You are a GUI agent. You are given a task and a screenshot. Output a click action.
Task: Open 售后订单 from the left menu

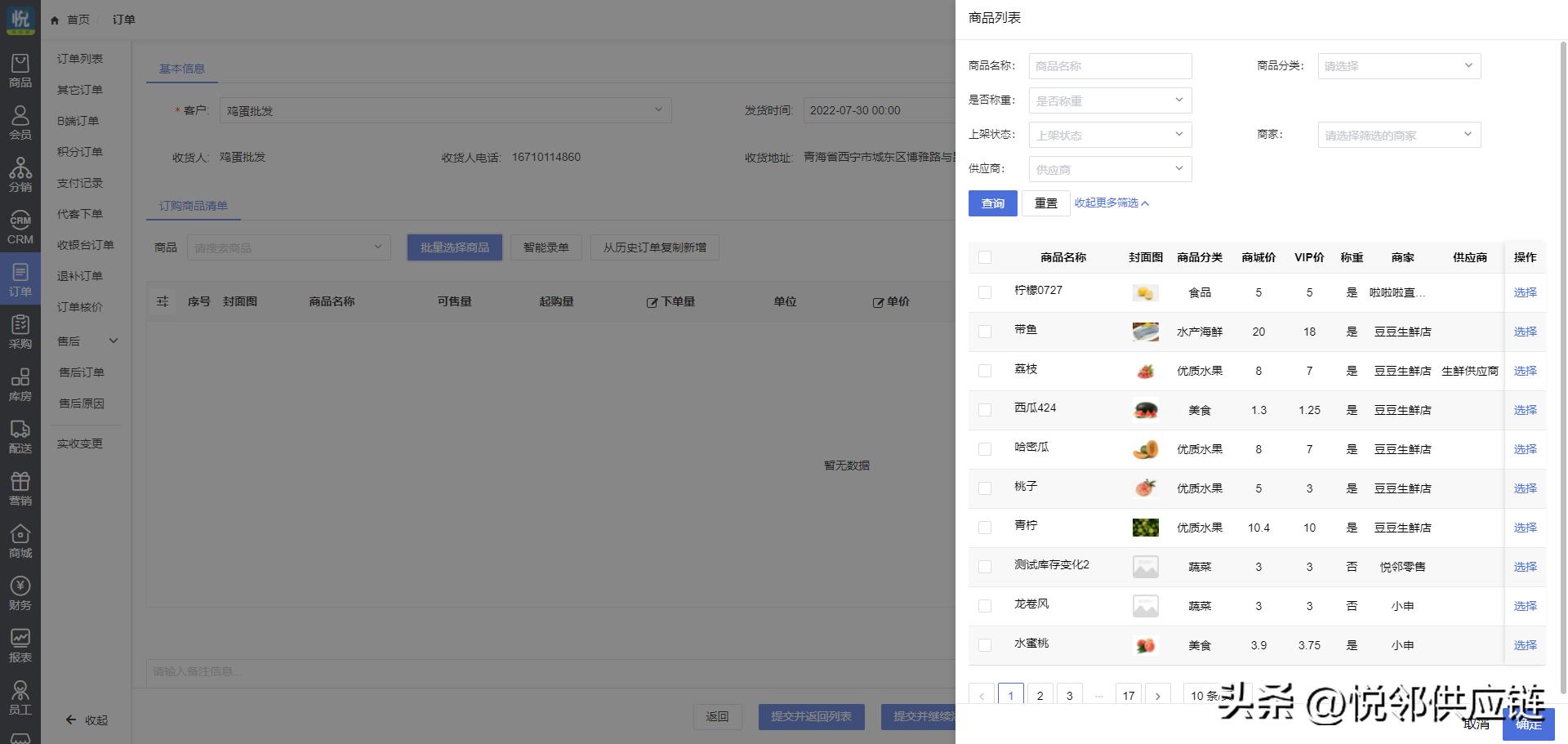82,372
